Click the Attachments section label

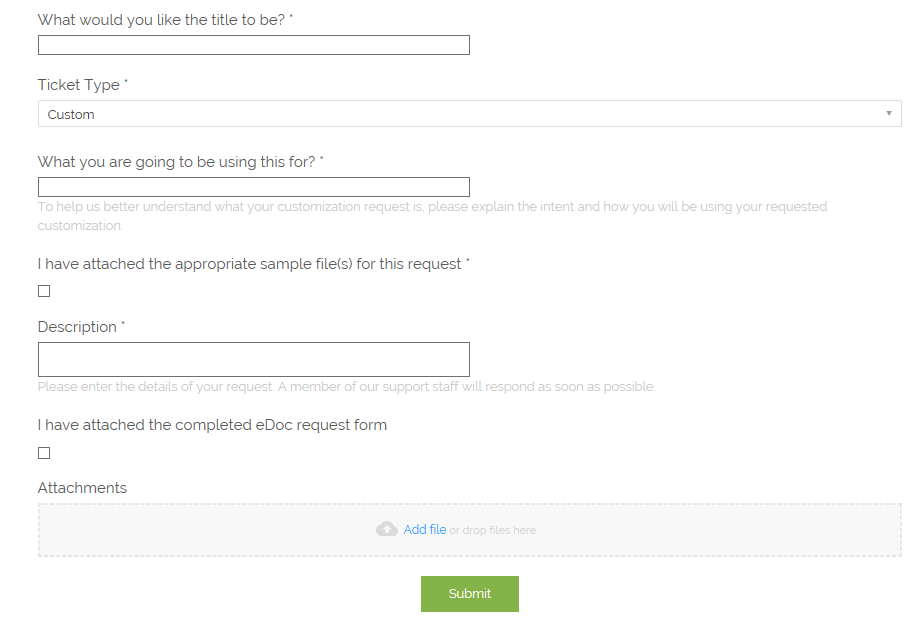point(82,488)
